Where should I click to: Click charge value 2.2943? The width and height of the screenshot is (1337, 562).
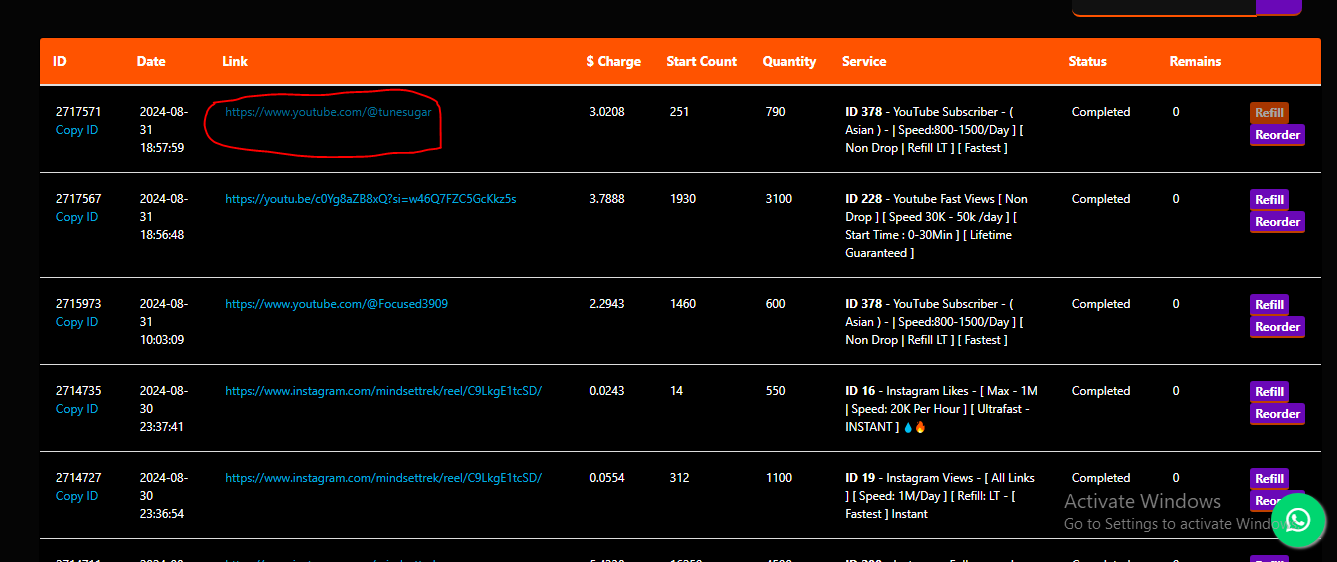point(607,304)
